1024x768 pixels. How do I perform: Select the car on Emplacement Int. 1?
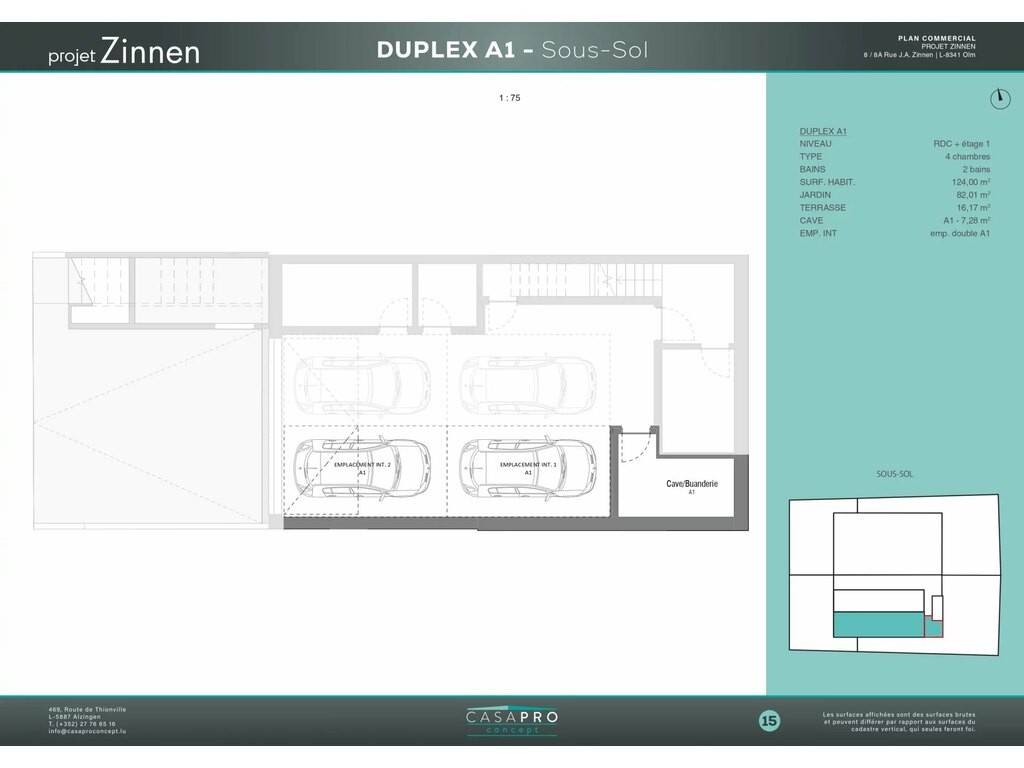click(x=527, y=467)
